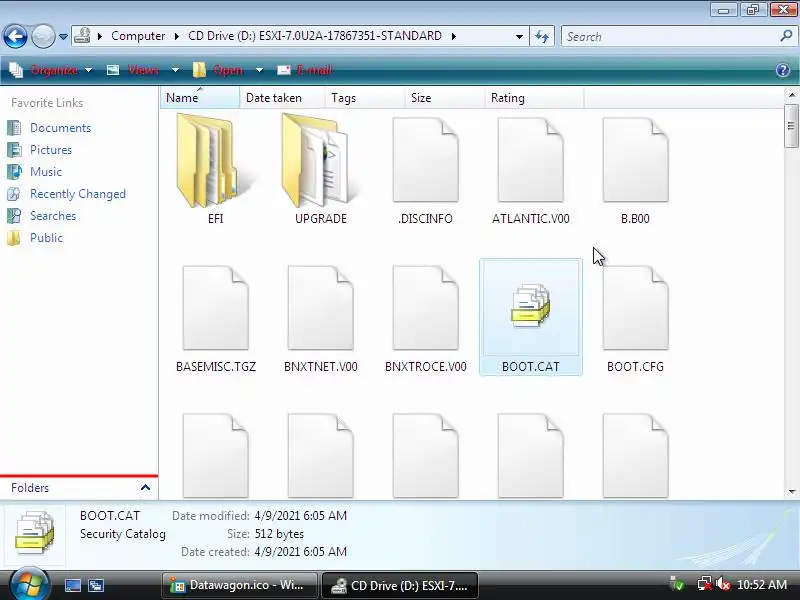This screenshot has width=800, height=600.
Task: Switch to Datawagon.ico taskbar window
Action: [239, 585]
